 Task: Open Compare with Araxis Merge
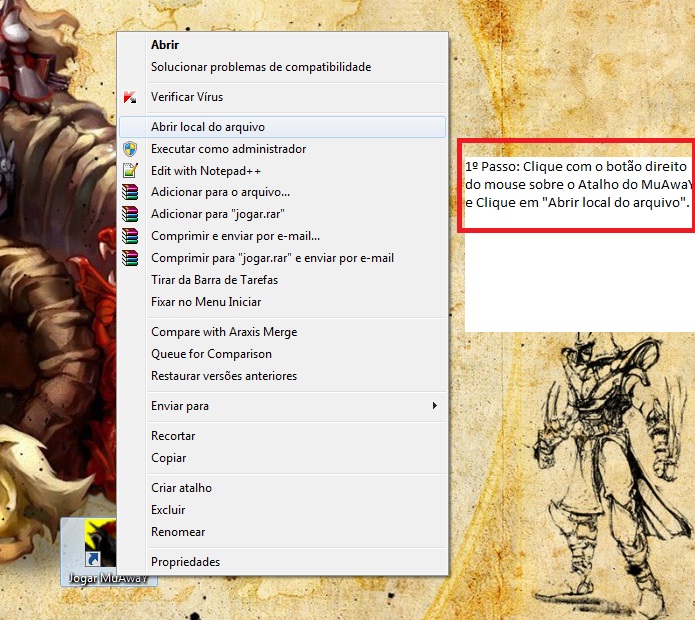[223, 332]
